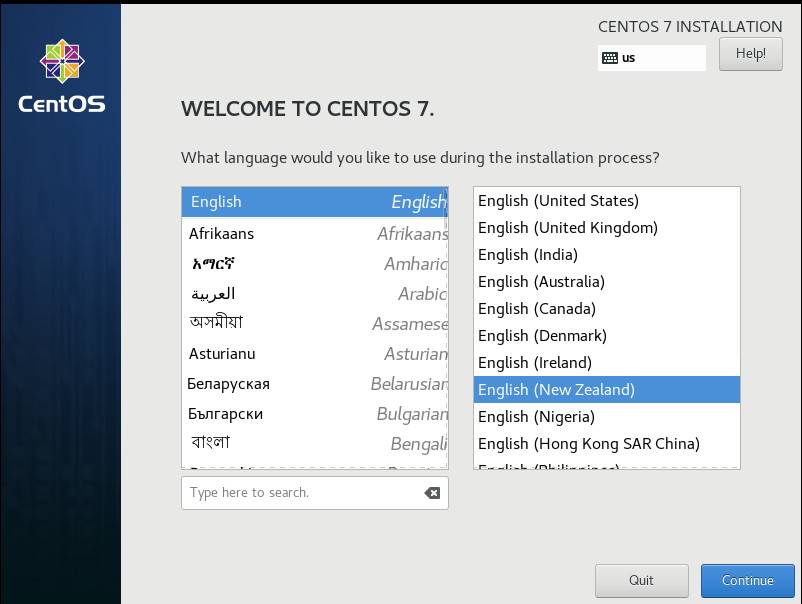Choose English (India) locale
The image size is (802, 604).
(607, 255)
